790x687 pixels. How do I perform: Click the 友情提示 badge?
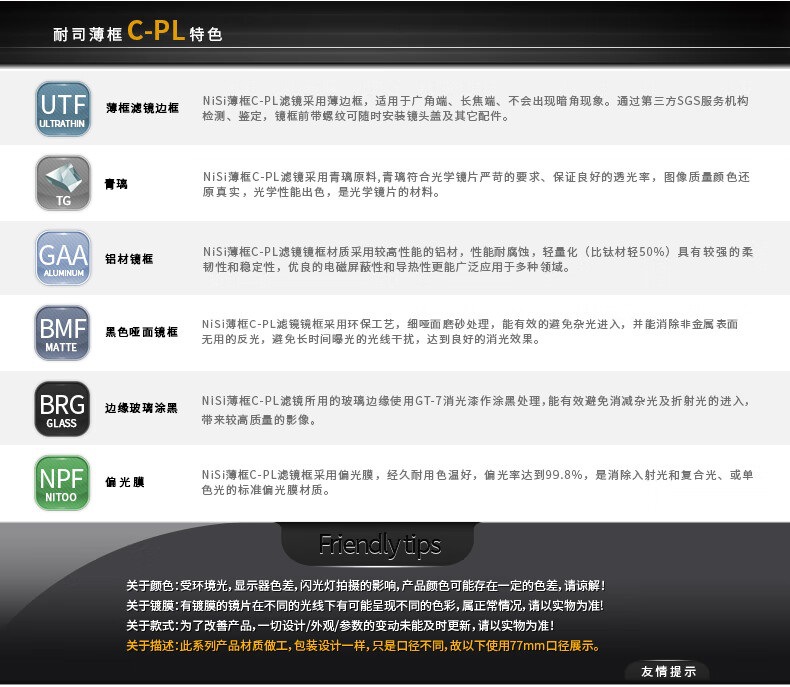[668, 671]
